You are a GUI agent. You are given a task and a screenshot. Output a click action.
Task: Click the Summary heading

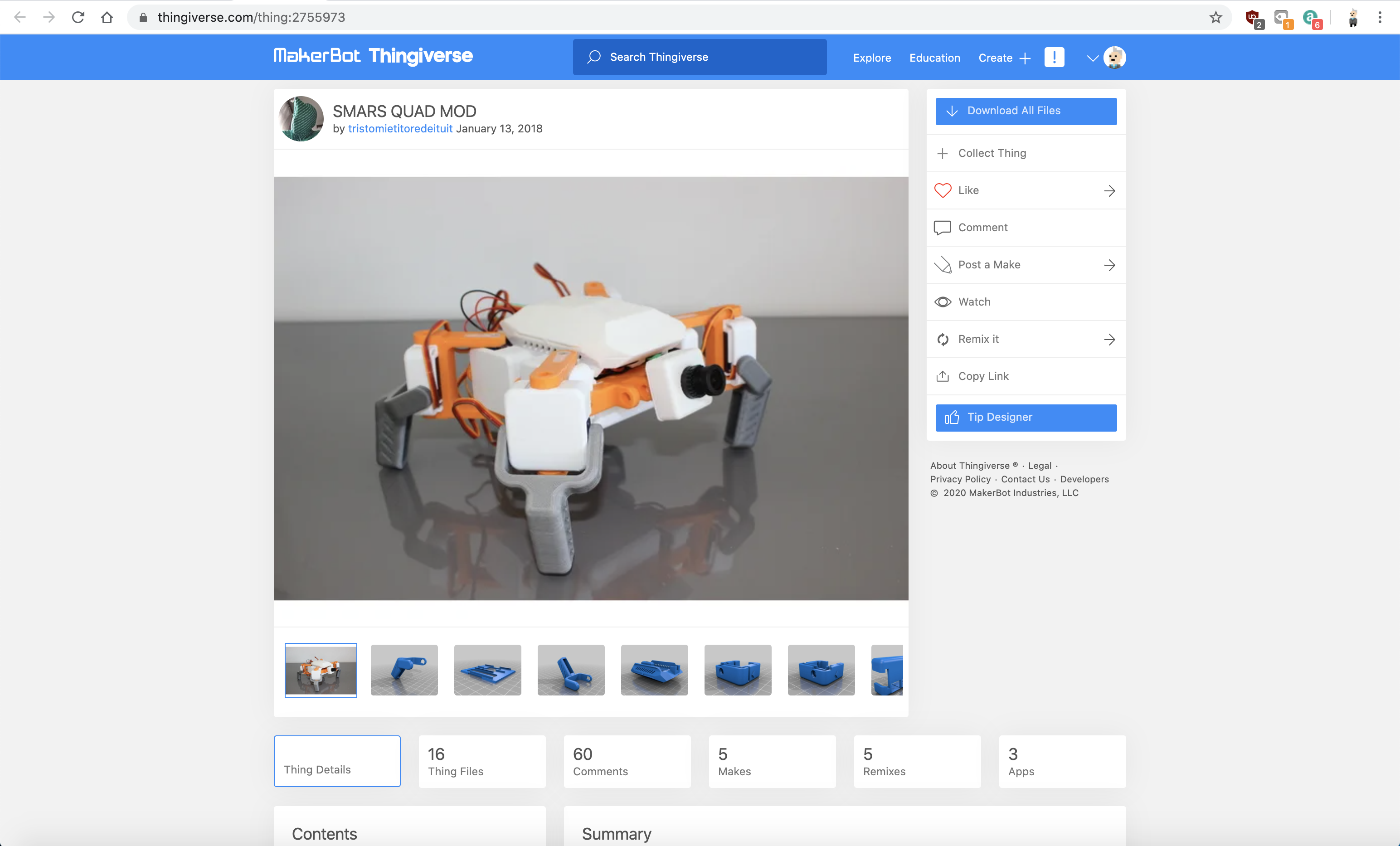pos(617,833)
